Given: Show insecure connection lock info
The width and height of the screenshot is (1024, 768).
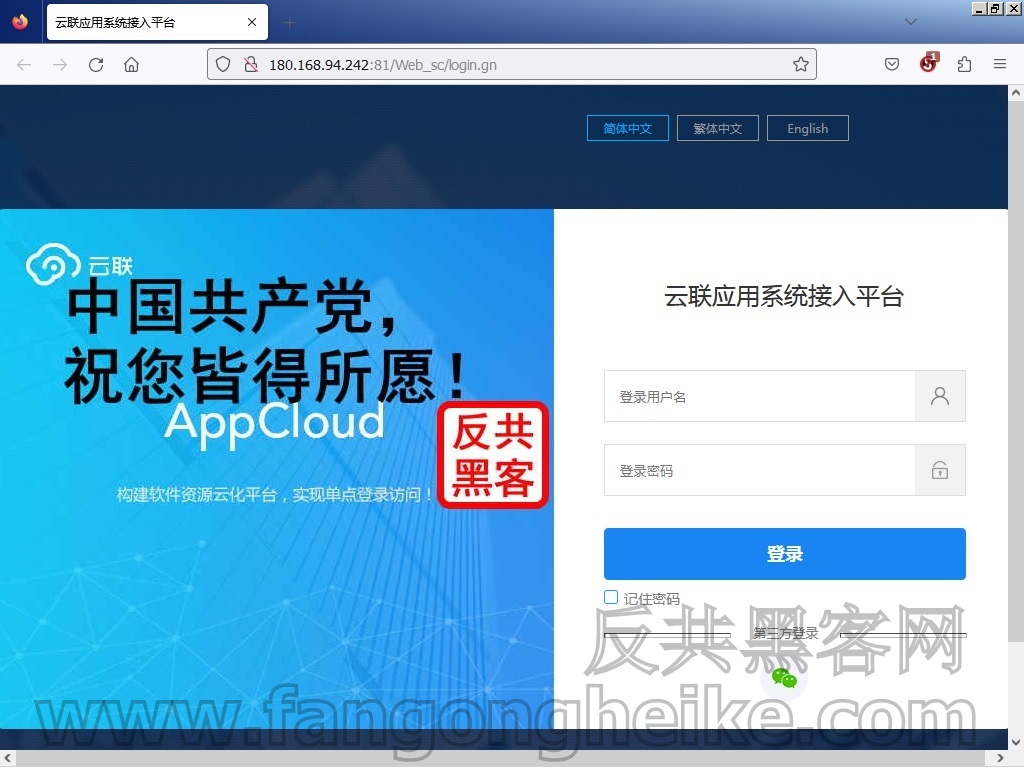Looking at the screenshot, I should [251, 65].
